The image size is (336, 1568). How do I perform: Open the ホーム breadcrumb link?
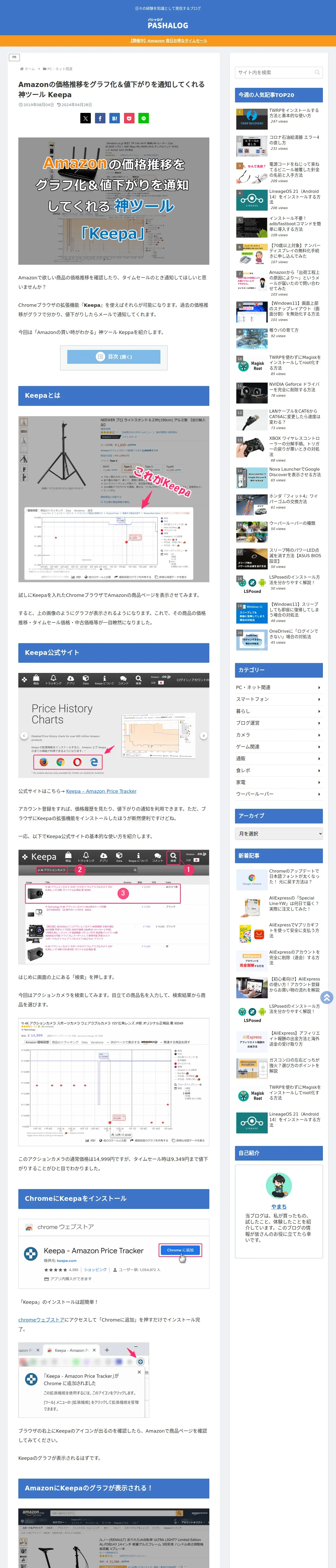[x=30, y=69]
